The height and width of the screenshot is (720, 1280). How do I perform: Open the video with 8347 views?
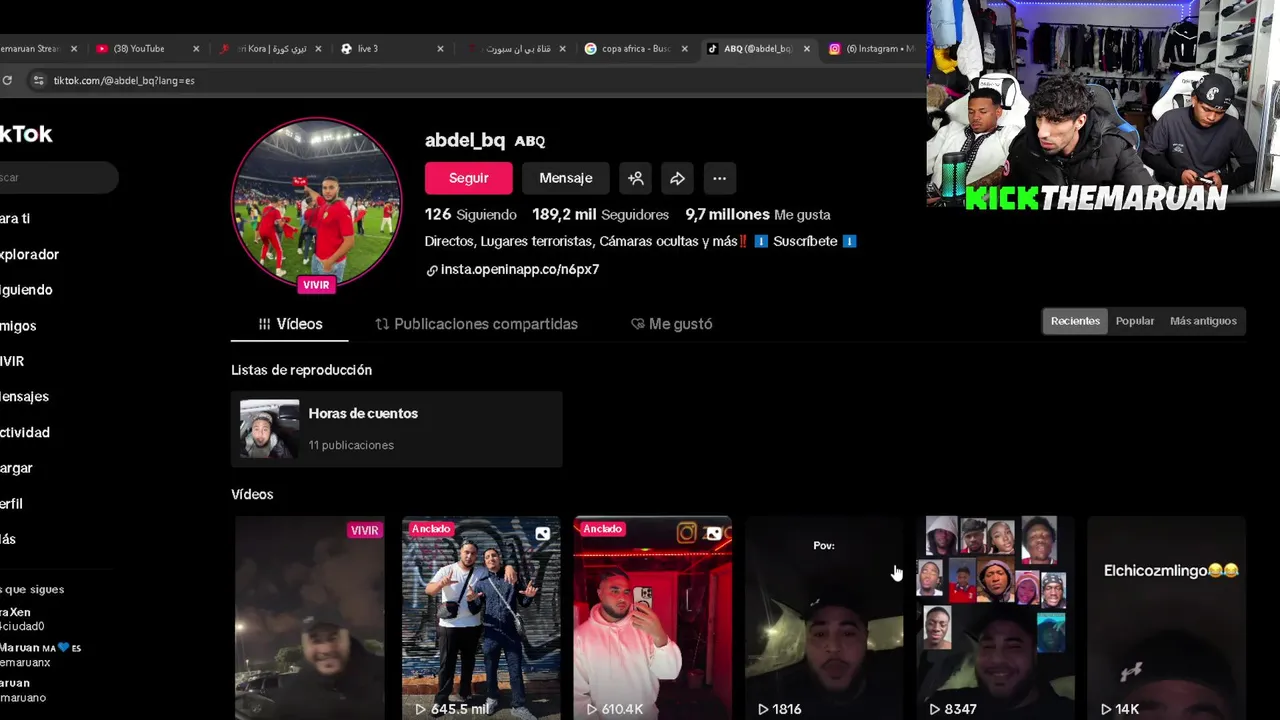point(995,618)
